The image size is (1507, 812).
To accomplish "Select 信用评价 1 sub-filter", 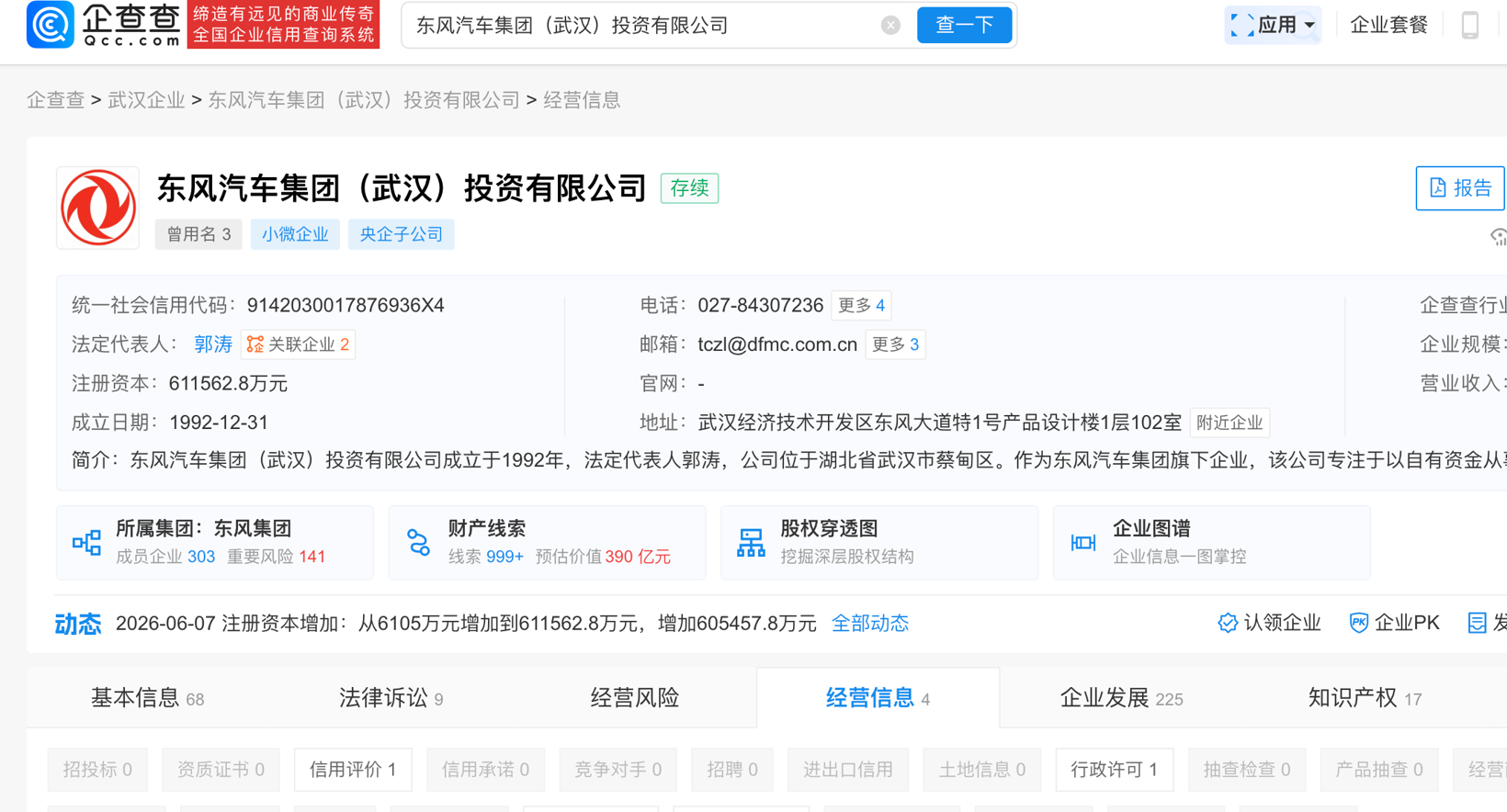I will click(x=353, y=770).
